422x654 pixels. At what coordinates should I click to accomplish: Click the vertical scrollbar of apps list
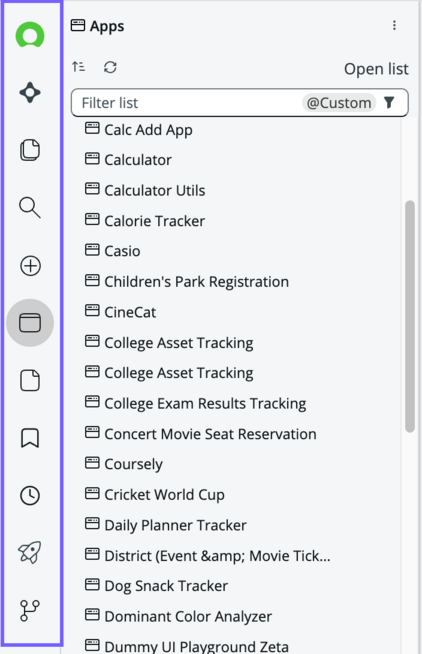[x=410, y=317]
